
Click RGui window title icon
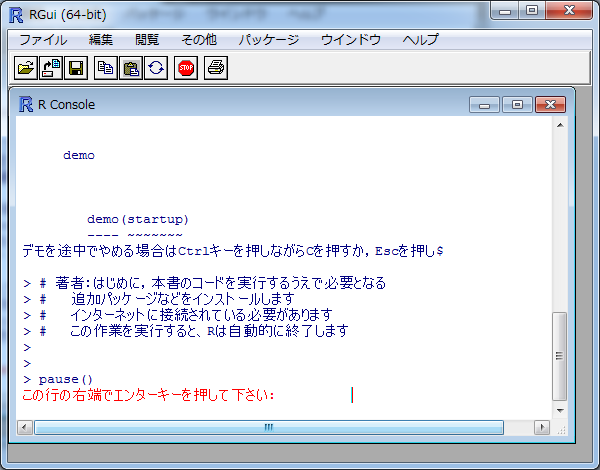pyautogui.click(x=16, y=15)
